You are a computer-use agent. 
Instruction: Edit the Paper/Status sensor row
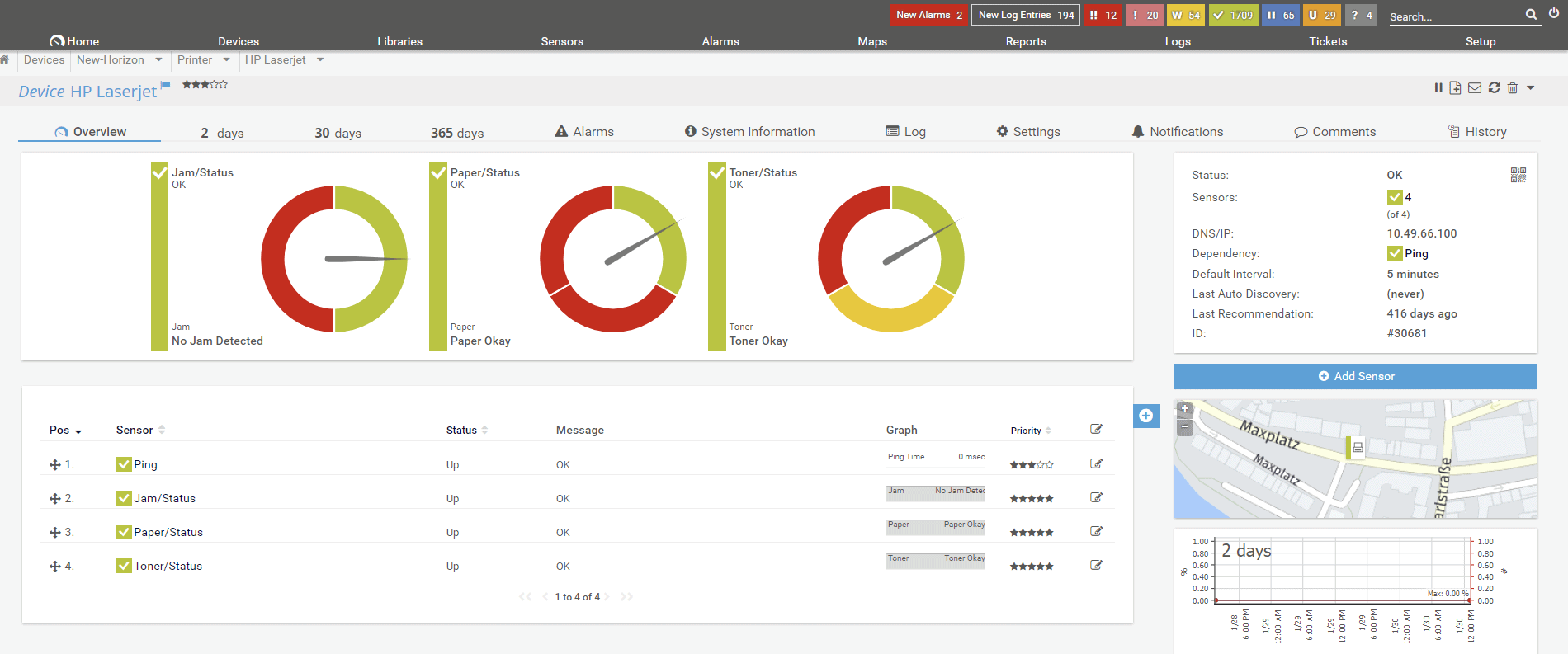1096,531
